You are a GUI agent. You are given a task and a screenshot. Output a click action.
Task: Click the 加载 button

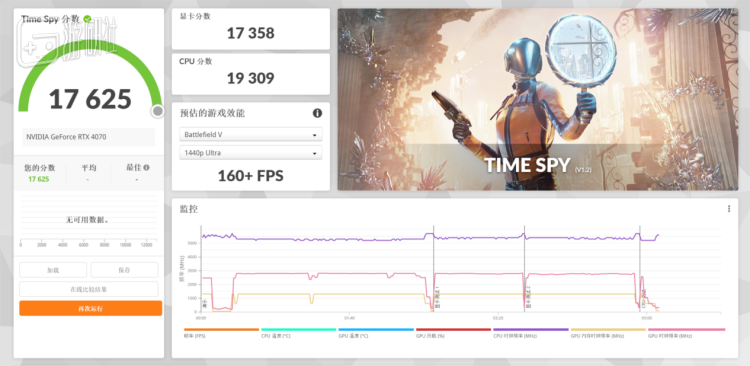click(53, 270)
